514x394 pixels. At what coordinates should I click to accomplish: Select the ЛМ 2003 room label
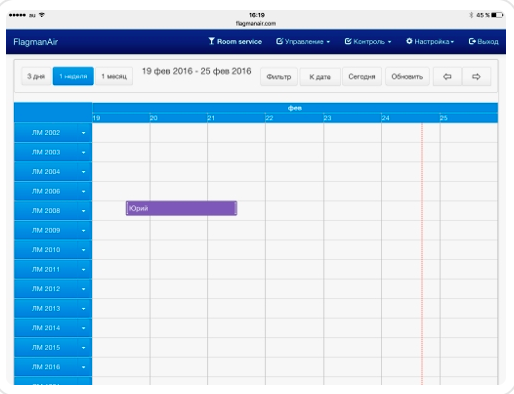click(46, 152)
